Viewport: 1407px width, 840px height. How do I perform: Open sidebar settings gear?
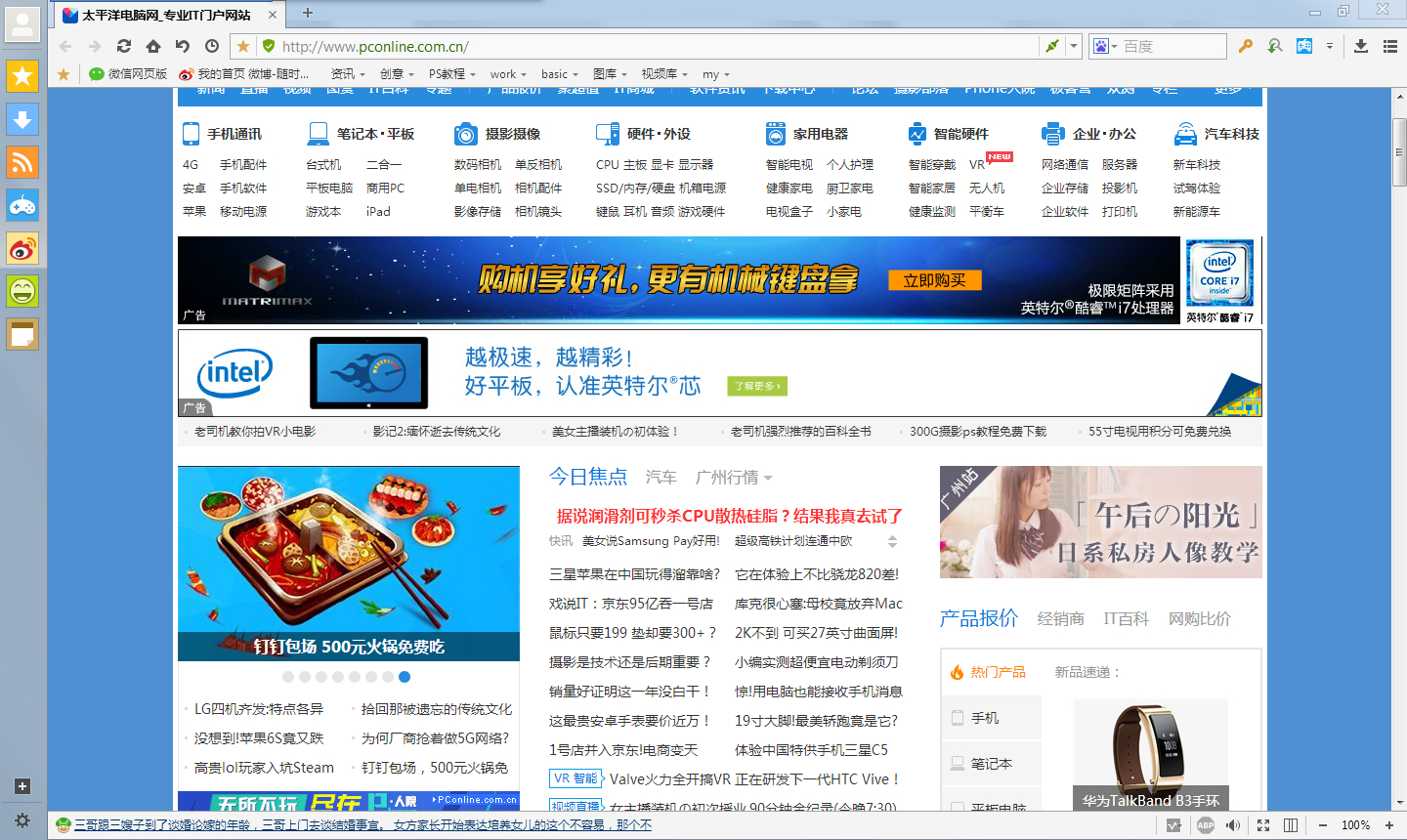22,820
